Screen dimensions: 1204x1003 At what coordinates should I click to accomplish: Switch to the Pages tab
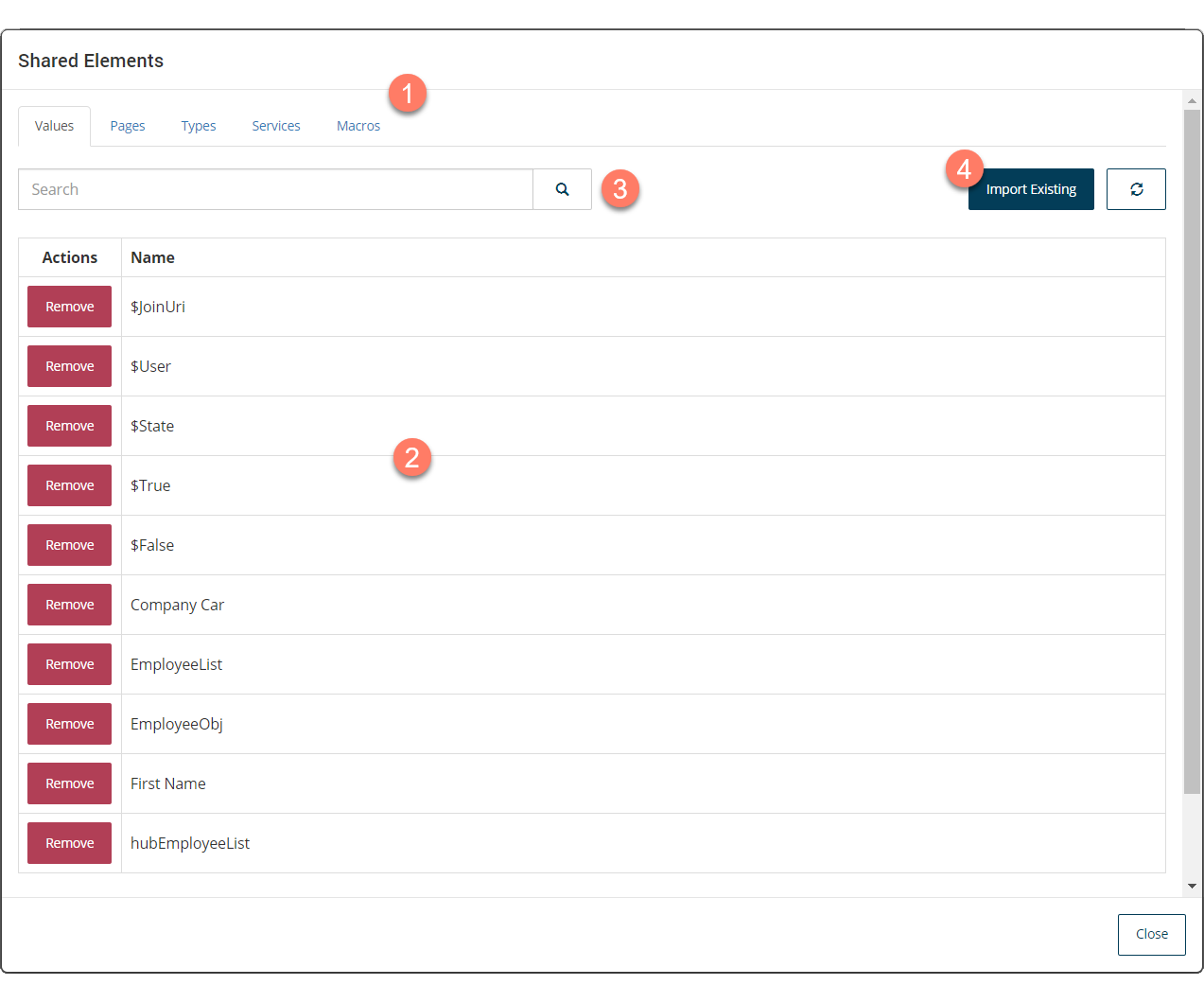(128, 126)
